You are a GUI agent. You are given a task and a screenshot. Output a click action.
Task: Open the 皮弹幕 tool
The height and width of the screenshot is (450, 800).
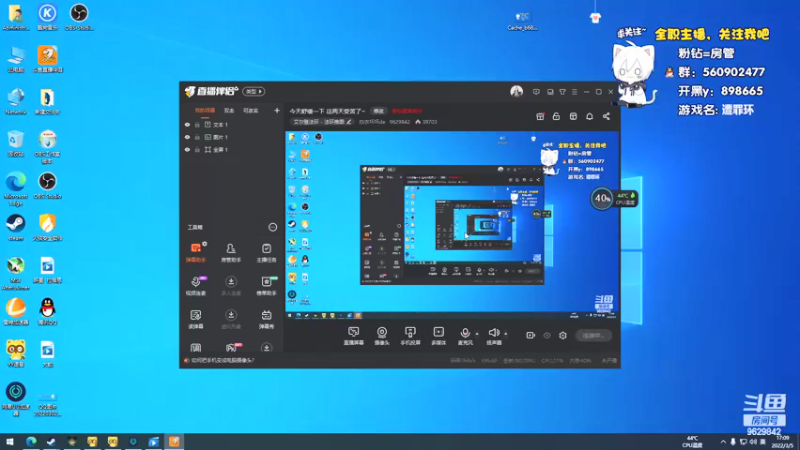click(x=195, y=319)
